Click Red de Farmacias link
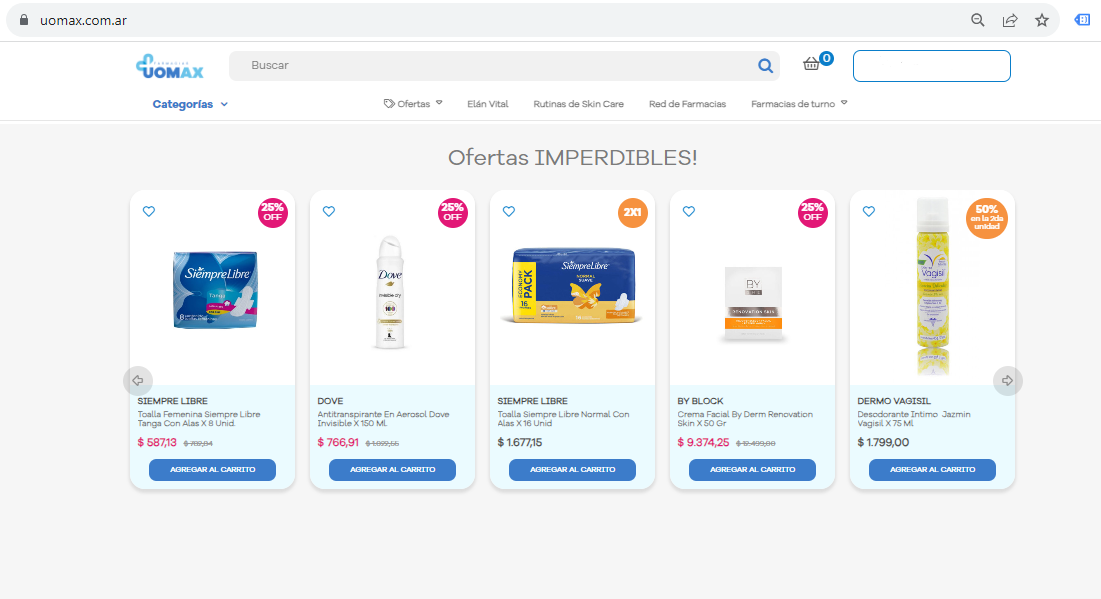This screenshot has width=1101, height=599. 687,103
